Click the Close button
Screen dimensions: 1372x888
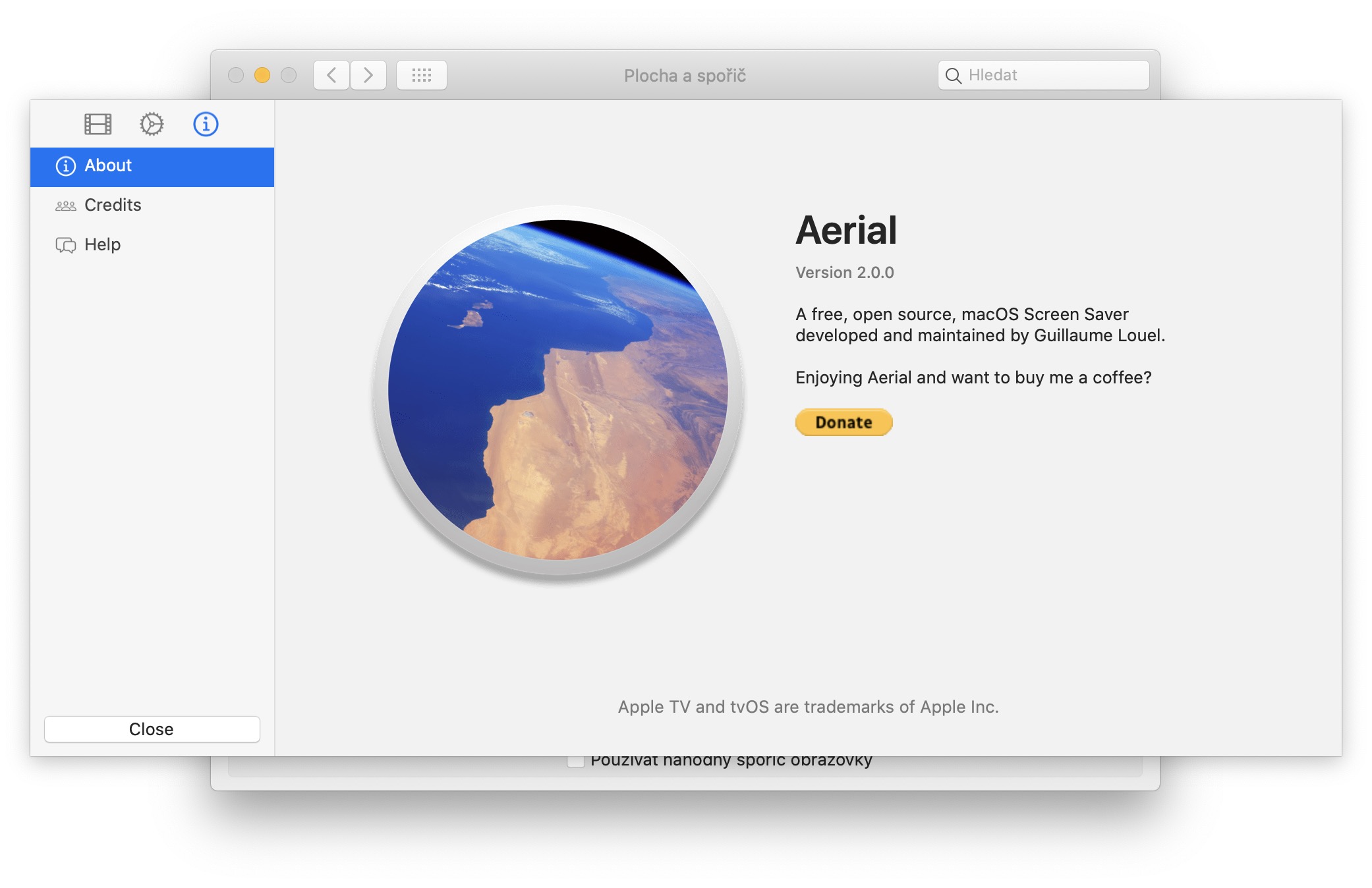152,729
